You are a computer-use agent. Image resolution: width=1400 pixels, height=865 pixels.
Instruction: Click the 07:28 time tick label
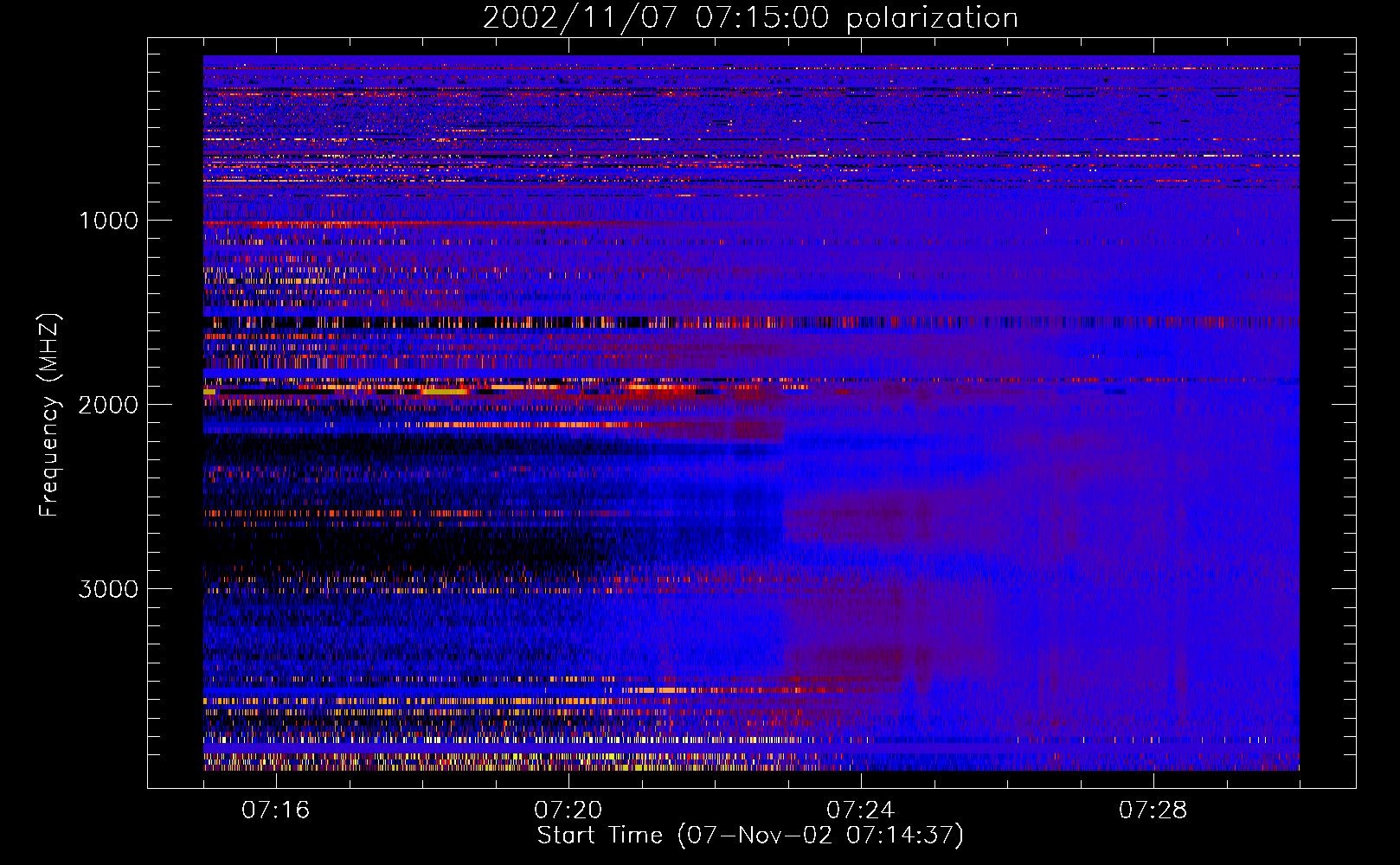click(x=1153, y=811)
